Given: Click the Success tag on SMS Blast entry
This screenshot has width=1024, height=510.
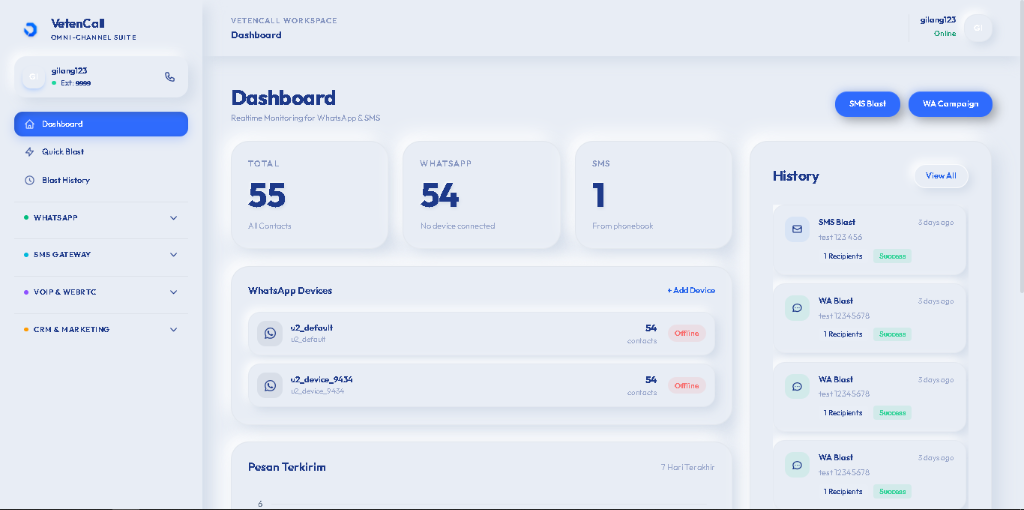Looking at the screenshot, I should click(x=892, y=256).
